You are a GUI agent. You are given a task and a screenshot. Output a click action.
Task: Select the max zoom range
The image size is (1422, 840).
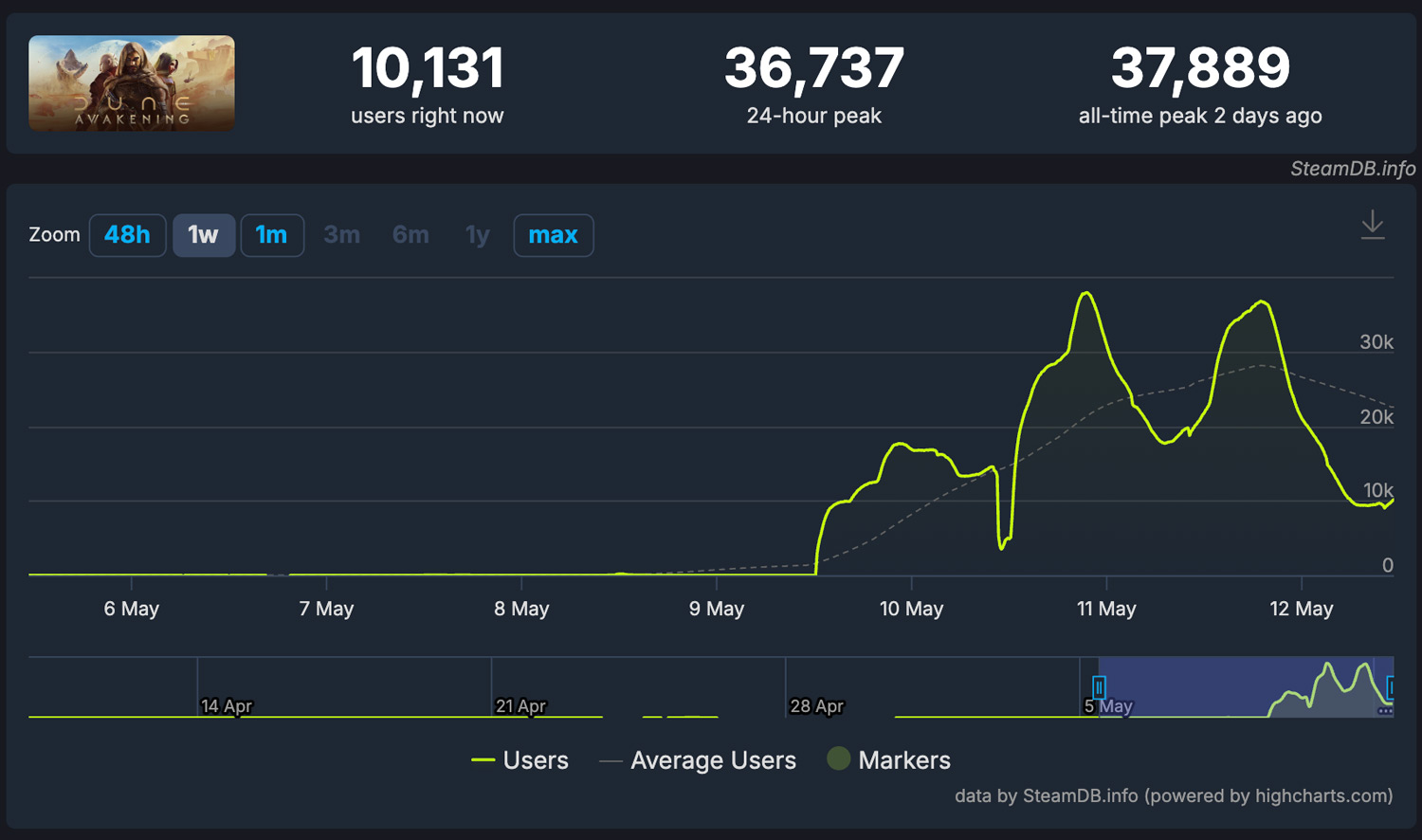(553, 235)
